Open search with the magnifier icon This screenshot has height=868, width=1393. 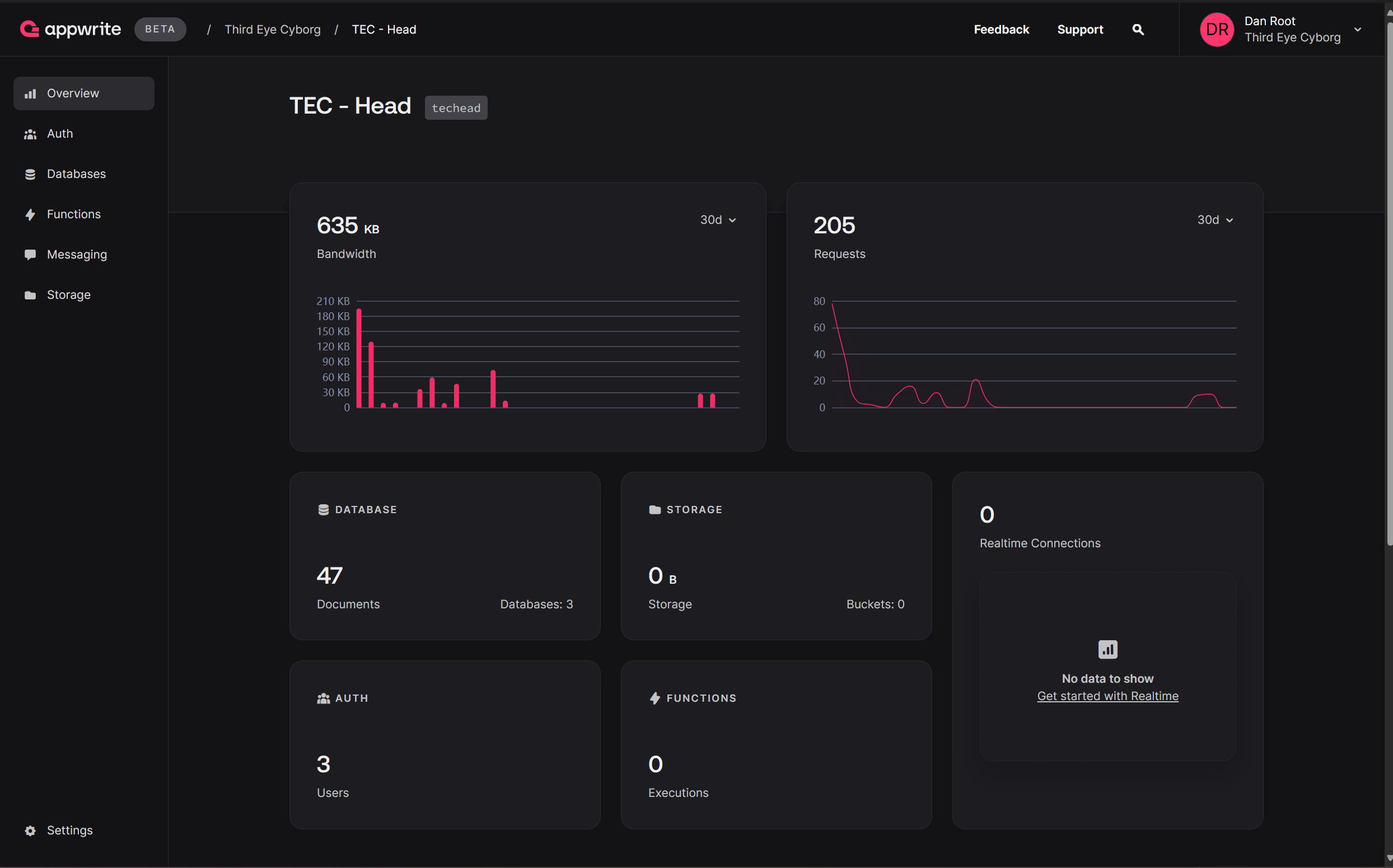(x=1138, y=29)
